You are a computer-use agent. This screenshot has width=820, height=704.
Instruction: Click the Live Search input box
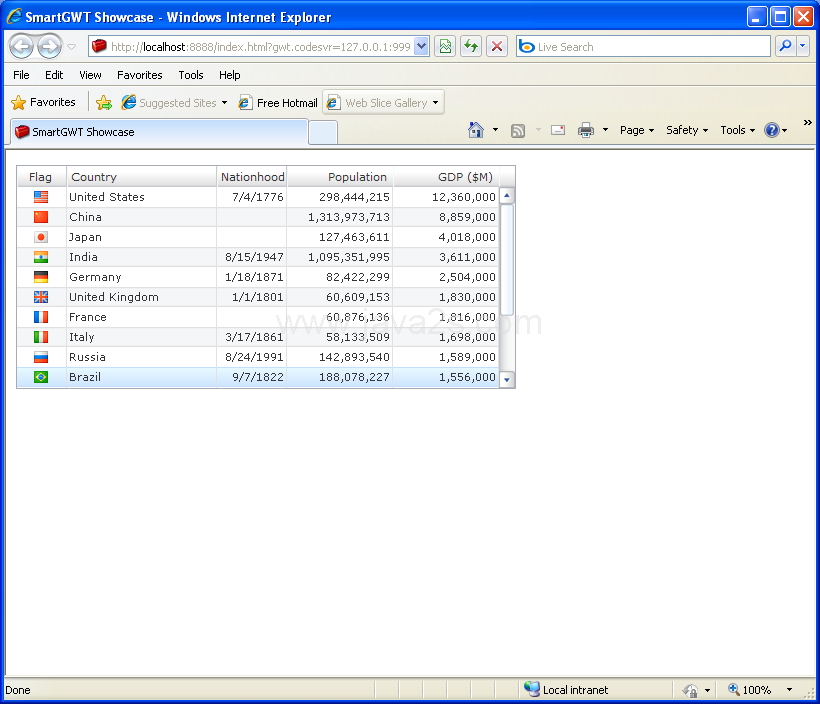coord(643,47)
